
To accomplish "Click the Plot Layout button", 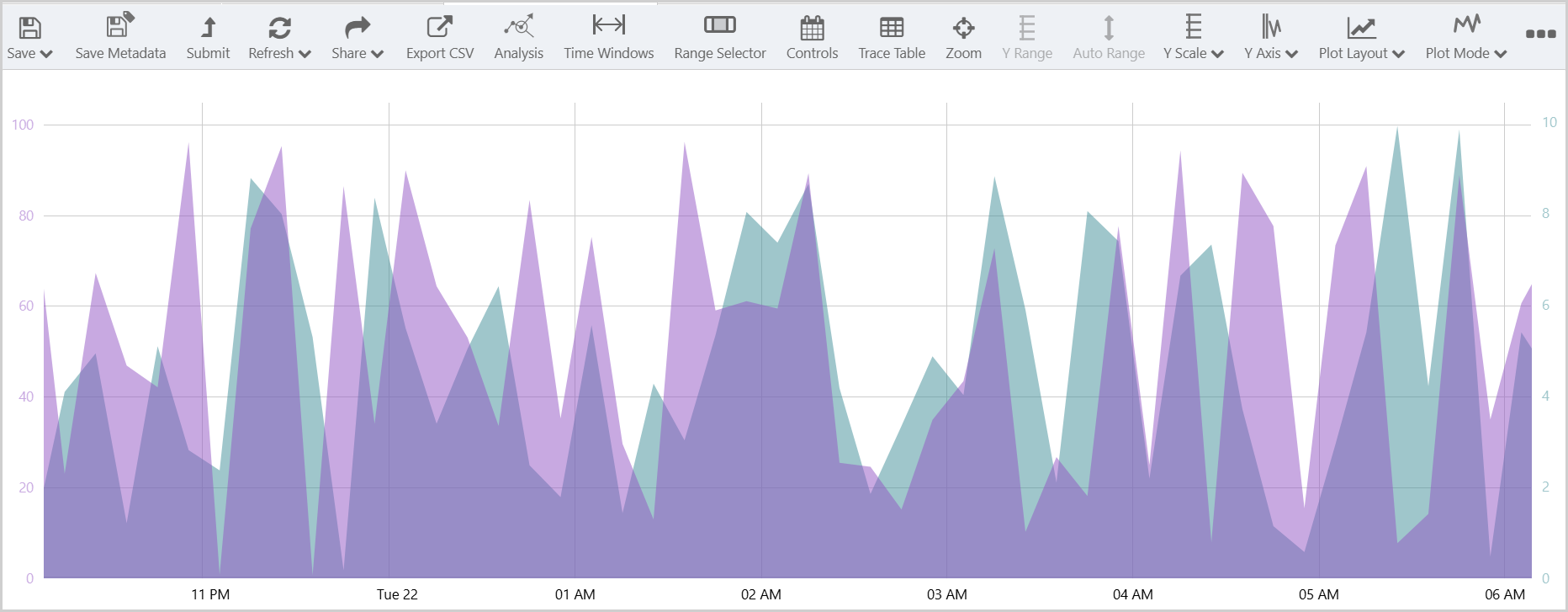I will click(1361, 39).
